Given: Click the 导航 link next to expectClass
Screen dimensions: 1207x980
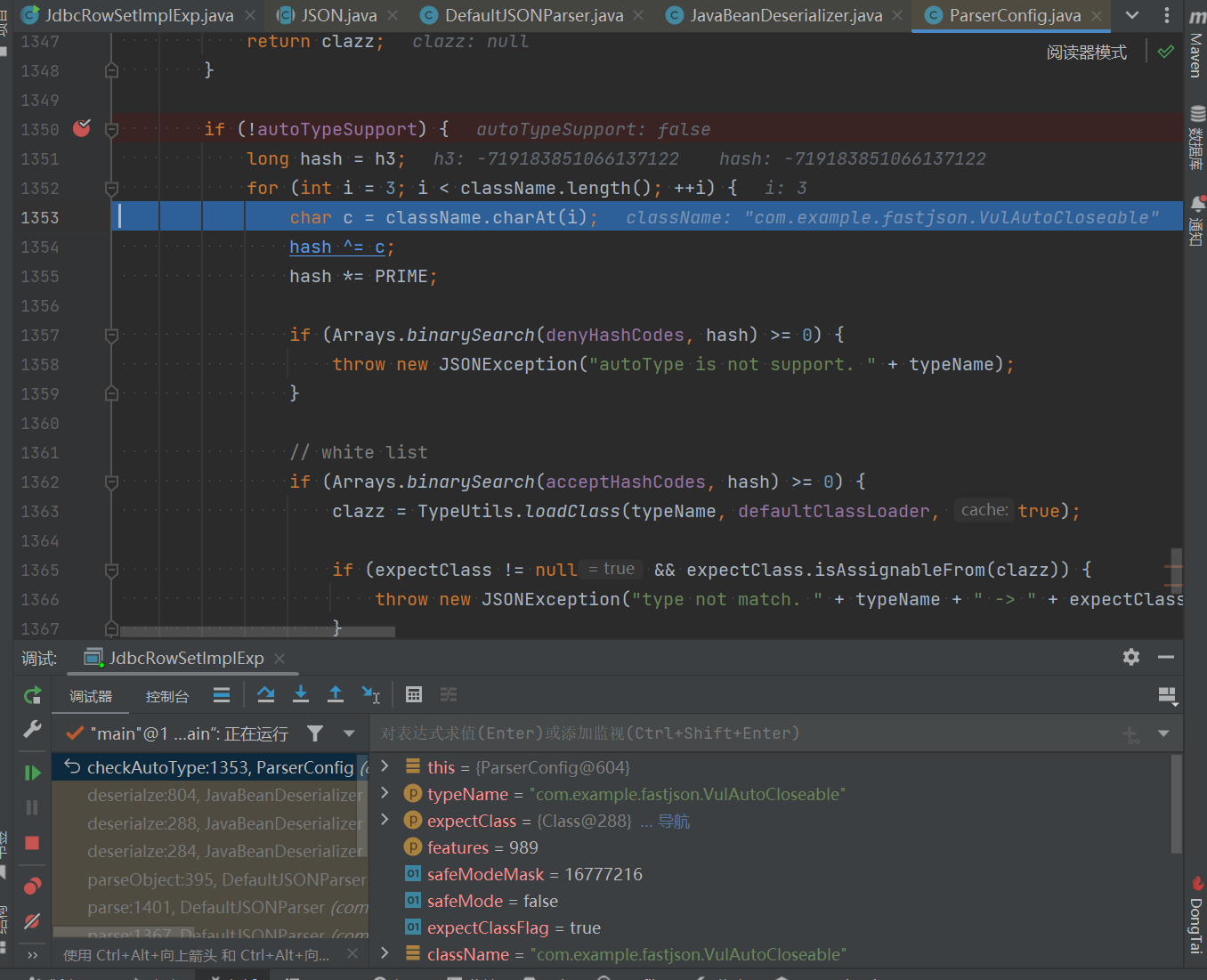Looking at the screenshot, I should click(674, 821).
